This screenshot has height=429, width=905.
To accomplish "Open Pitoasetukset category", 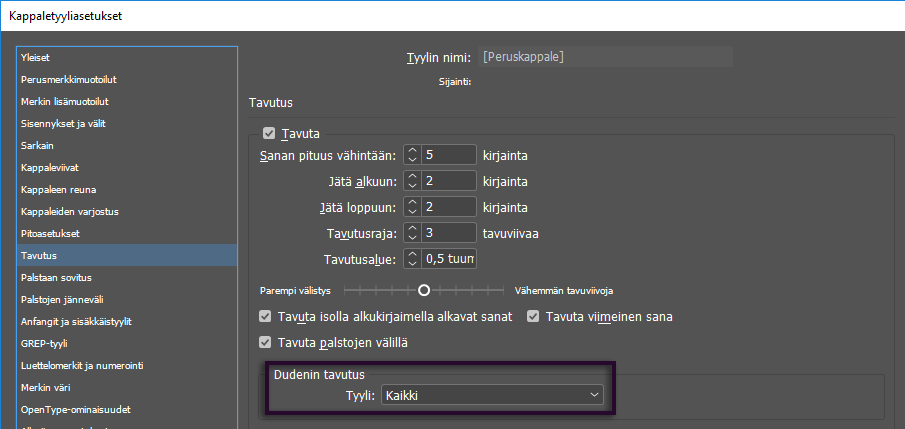I will coord(50,233).
